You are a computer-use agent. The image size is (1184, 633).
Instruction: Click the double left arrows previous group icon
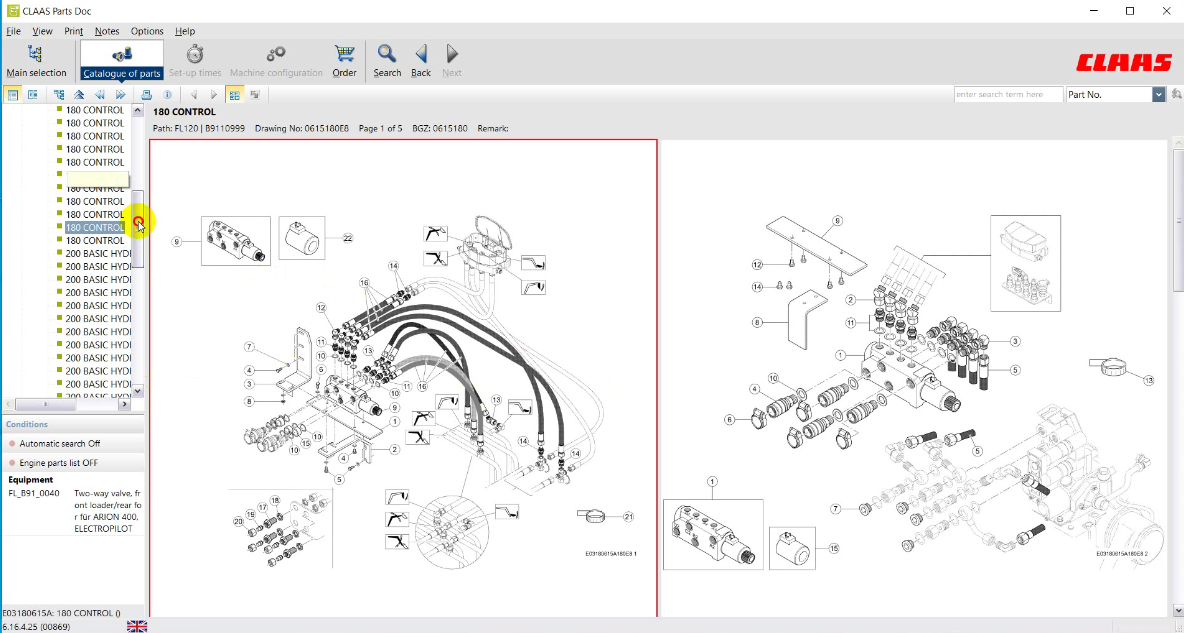pyautogui.click(x=100, y=94)
